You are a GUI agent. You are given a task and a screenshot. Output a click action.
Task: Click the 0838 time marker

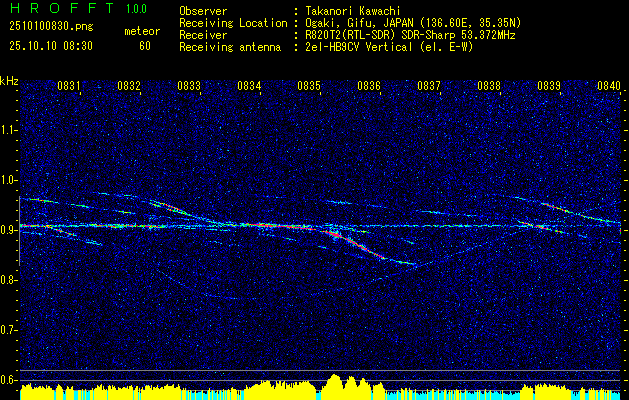click(489, 85)
